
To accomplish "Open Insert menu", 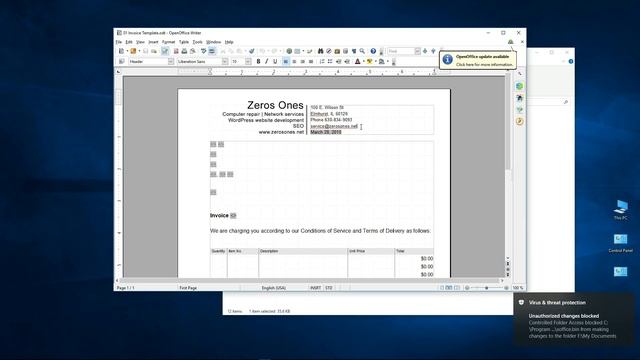I will [x=153, y=42].
